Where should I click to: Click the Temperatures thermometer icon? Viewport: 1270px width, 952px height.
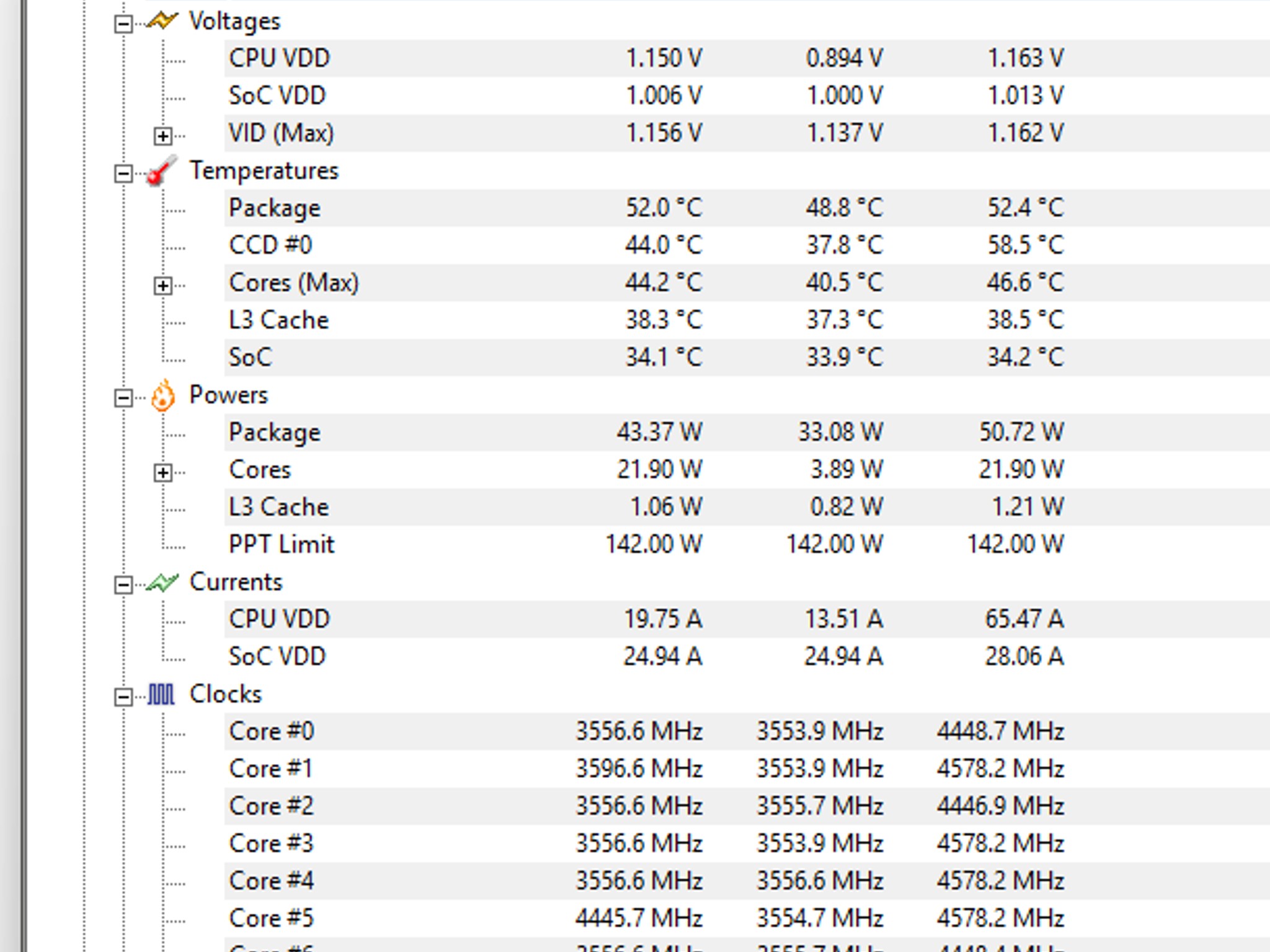click(x=162, y=170)
